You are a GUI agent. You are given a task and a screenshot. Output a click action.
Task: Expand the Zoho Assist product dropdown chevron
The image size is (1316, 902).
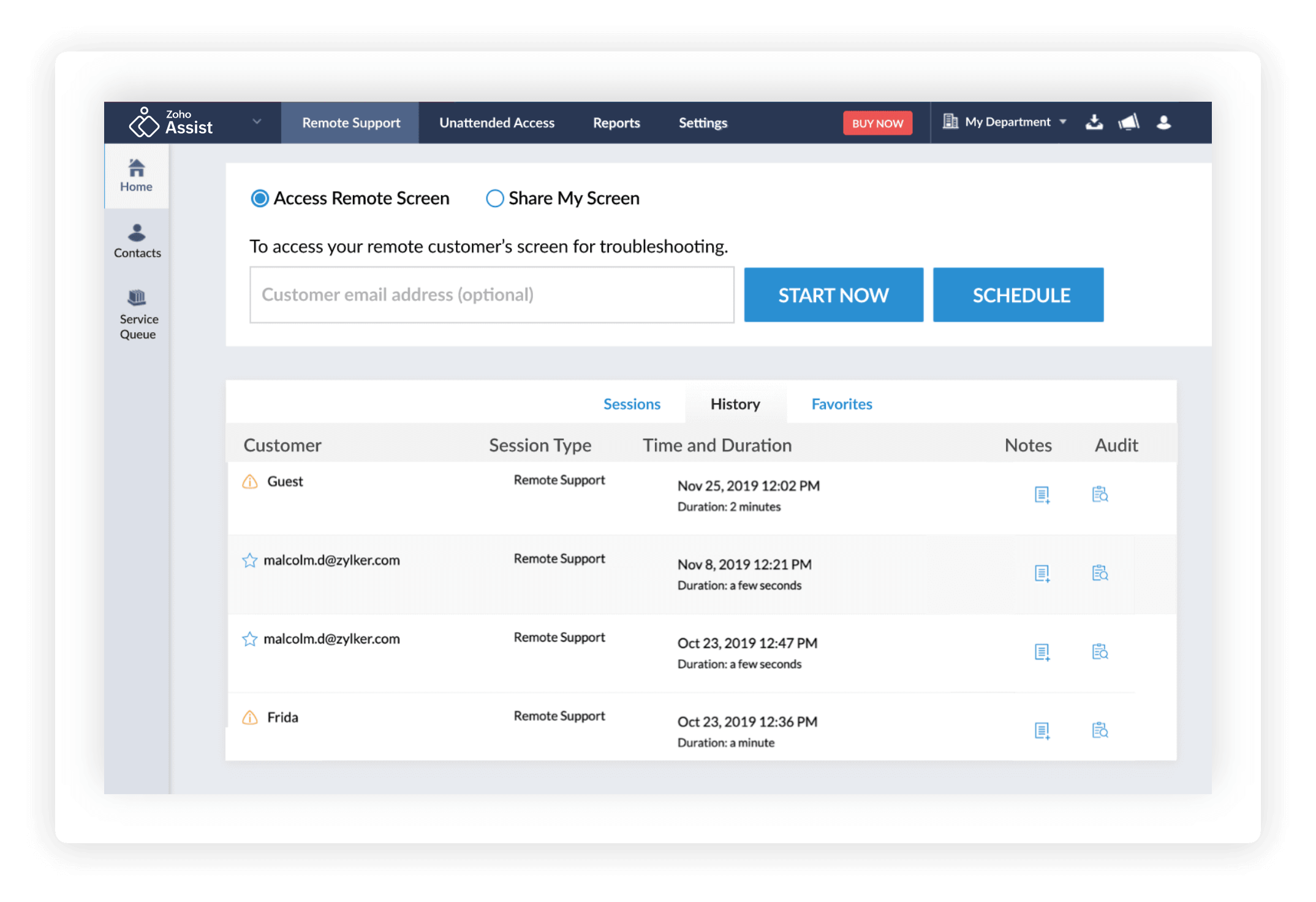tap(257, 121)
